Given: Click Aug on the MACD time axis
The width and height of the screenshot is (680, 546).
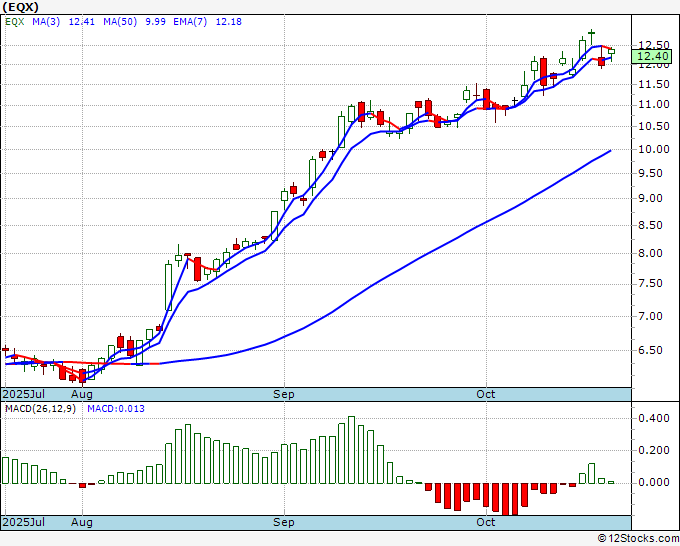Looking at the screenshot, I should pyautogui.click(x=82, y=522).
